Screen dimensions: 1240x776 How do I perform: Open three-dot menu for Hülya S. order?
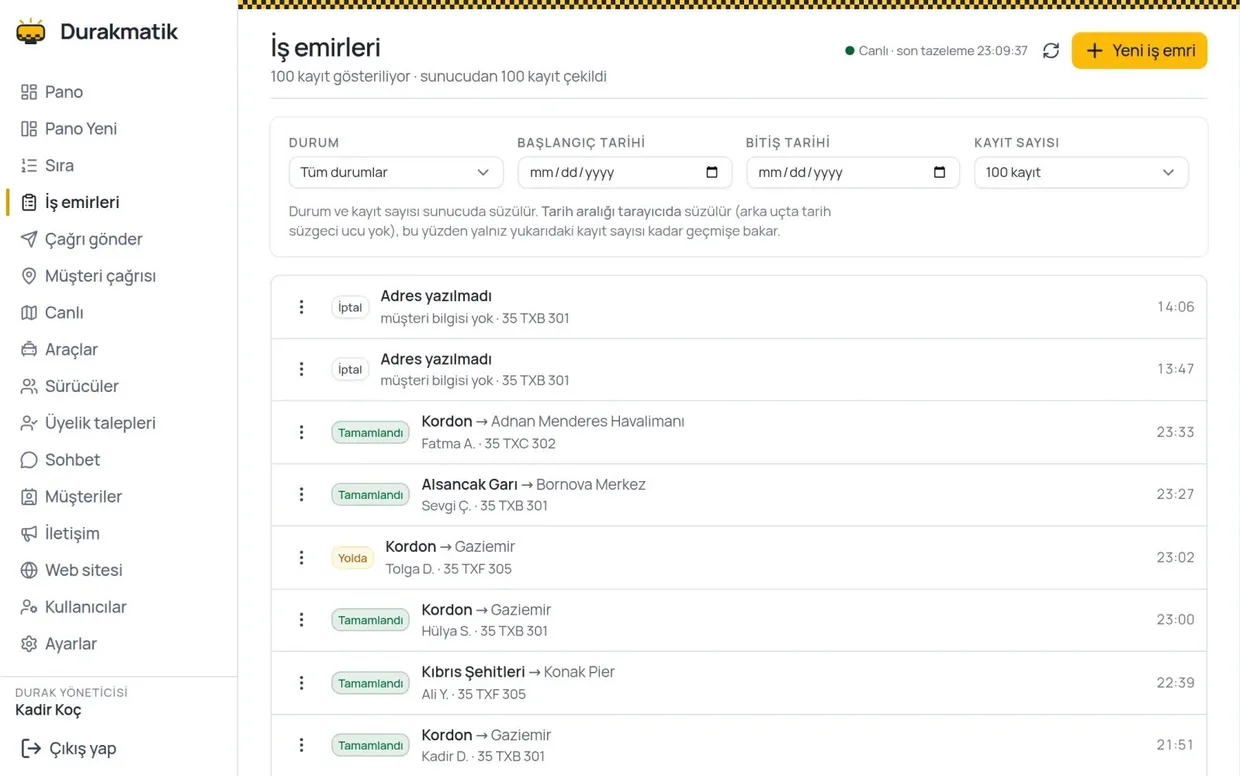pyautogui.click(x=301, y=620)
